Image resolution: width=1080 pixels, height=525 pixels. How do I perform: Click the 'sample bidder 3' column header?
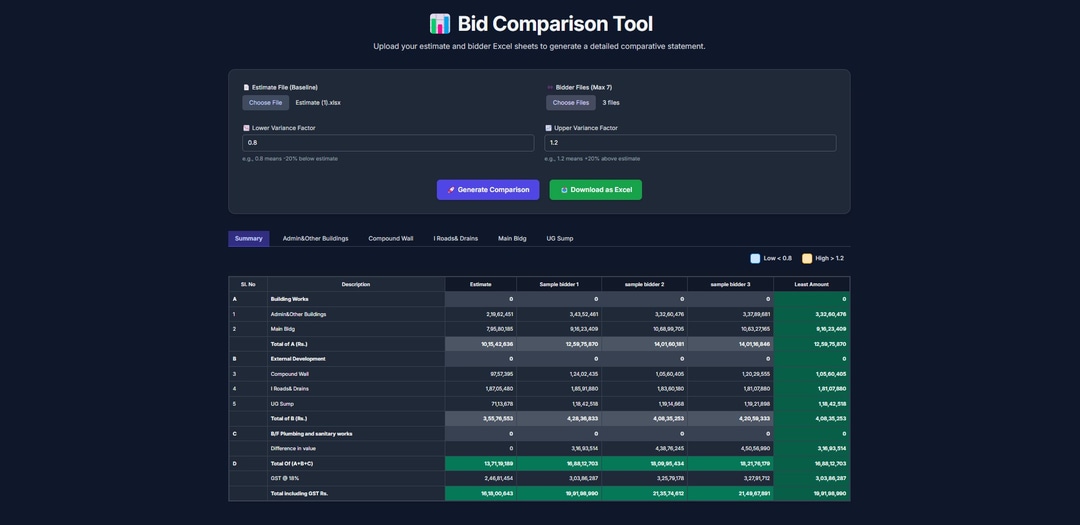tap(731, 284)
